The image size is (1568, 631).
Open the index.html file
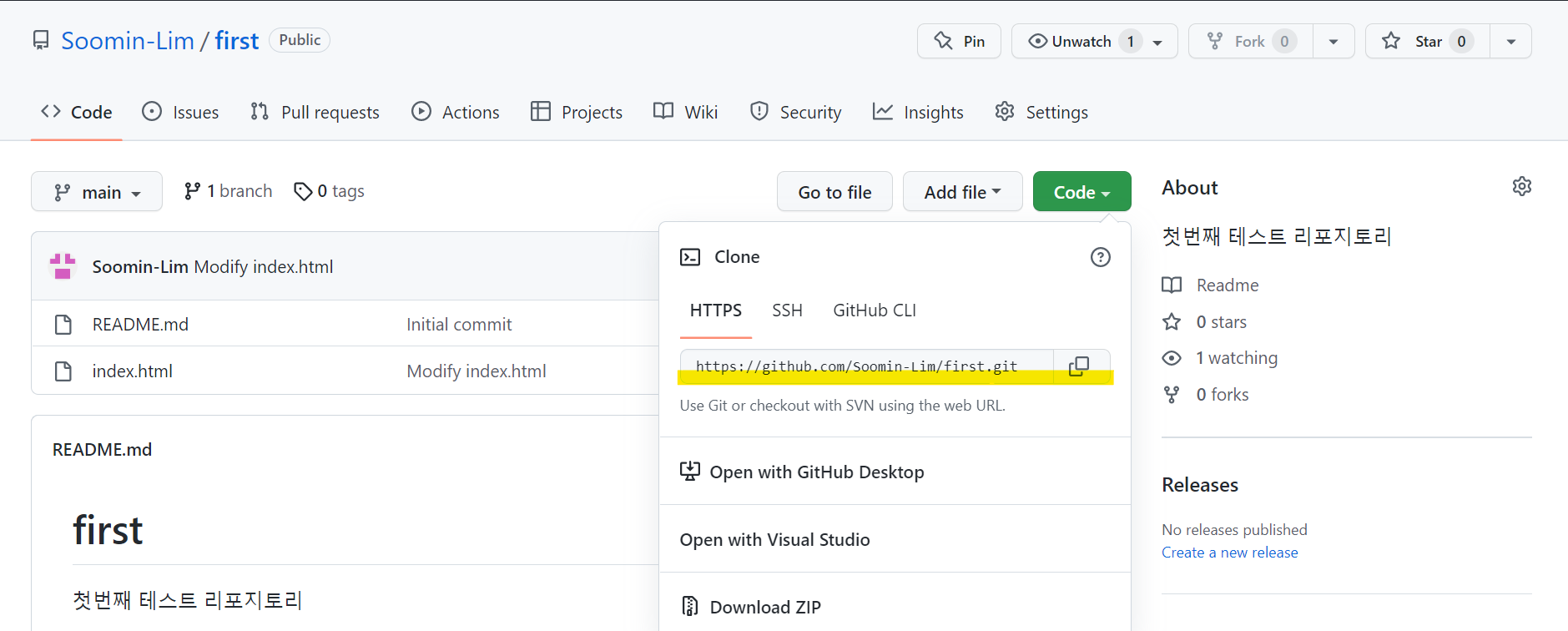pos(133,371)
